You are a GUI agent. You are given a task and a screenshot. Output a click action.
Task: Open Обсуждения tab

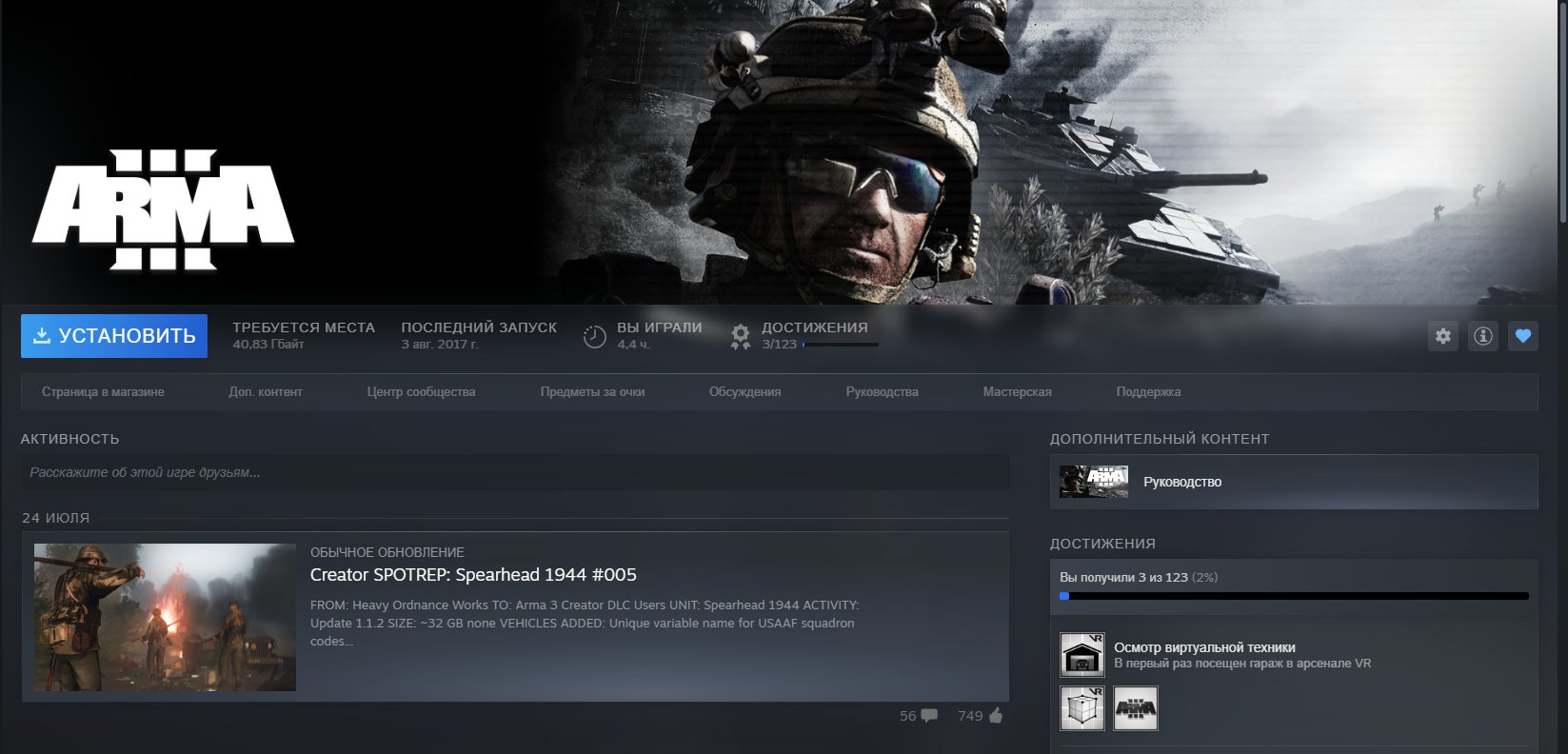744,392
